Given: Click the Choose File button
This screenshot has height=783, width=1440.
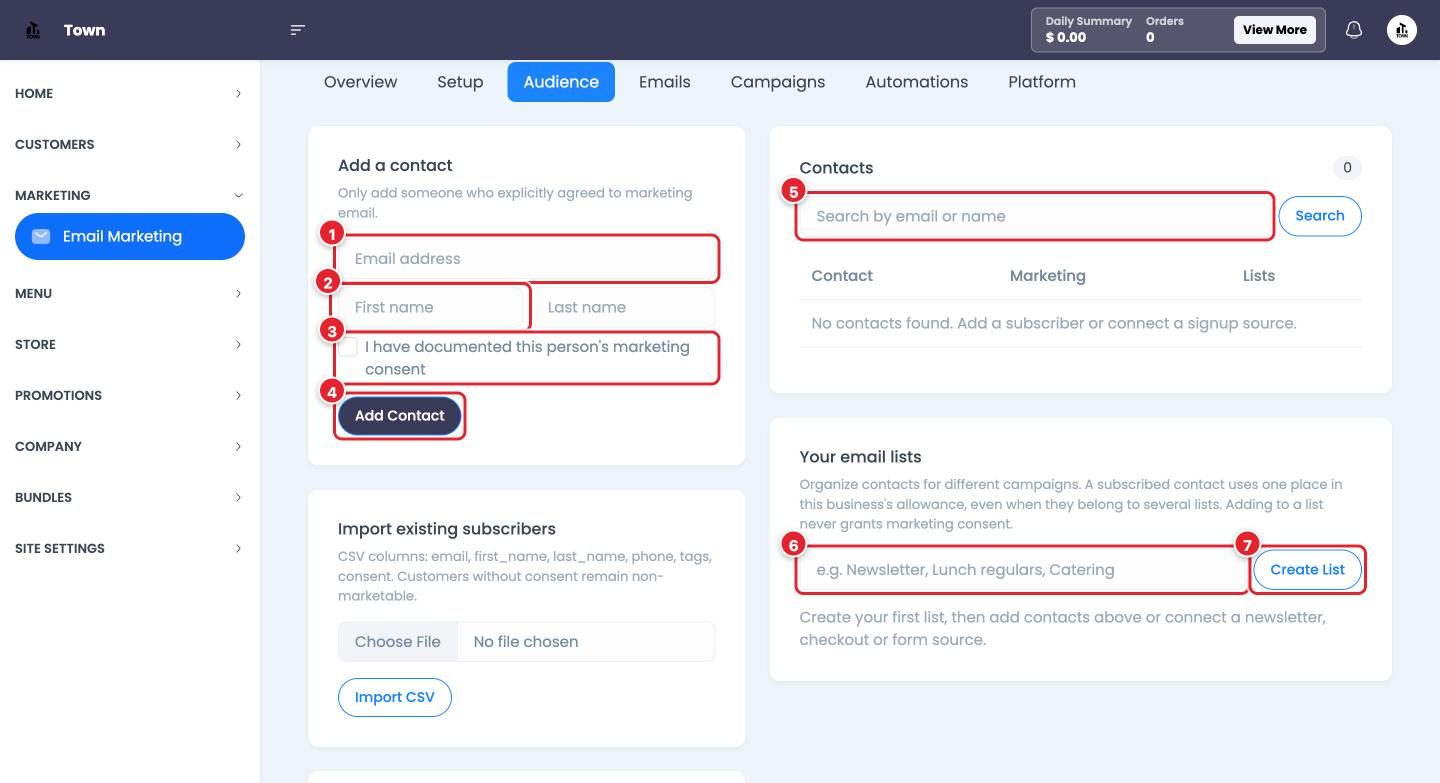Looking at the screenshot, I should click(x=398, y=642).
